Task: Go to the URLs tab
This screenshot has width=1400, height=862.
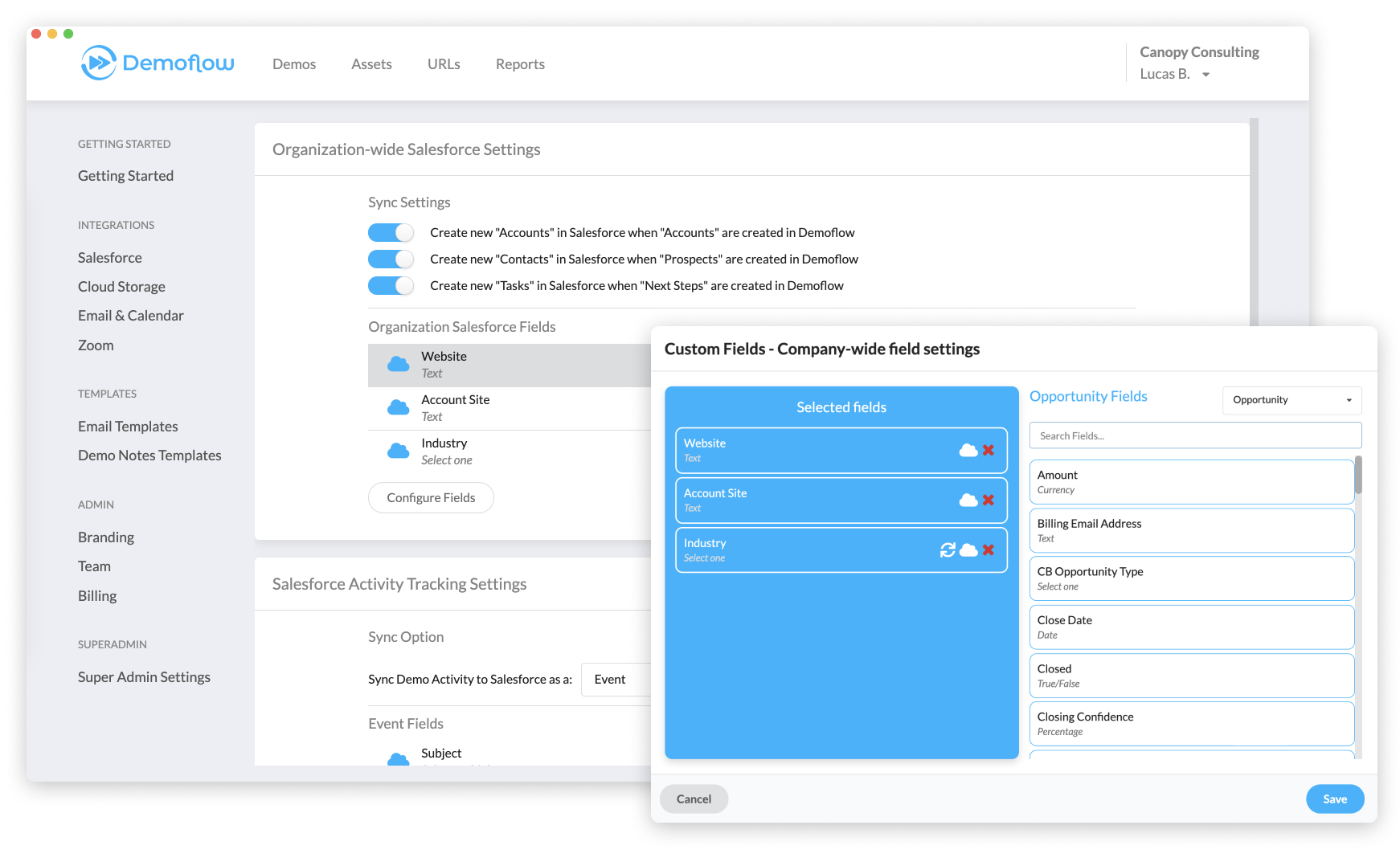Action: point(444,64)
